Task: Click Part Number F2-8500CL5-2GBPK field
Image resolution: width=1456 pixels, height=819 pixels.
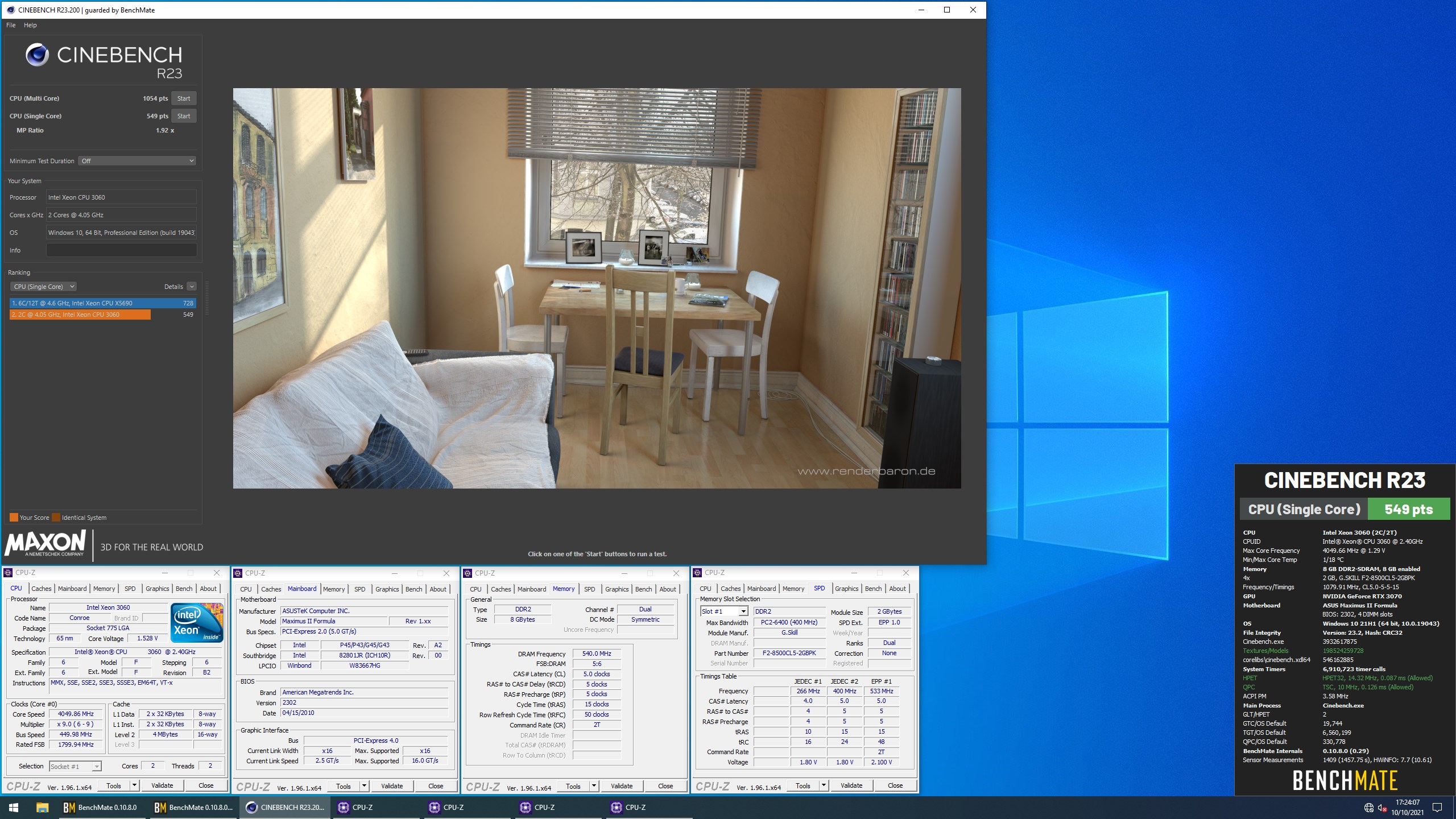Action: (789, 653)
